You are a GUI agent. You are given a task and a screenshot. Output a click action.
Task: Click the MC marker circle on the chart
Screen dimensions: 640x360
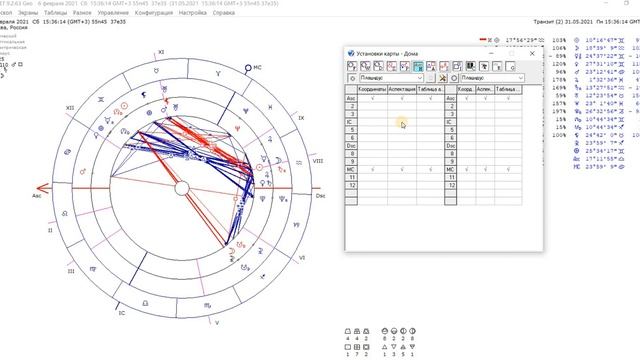(248, 68)
